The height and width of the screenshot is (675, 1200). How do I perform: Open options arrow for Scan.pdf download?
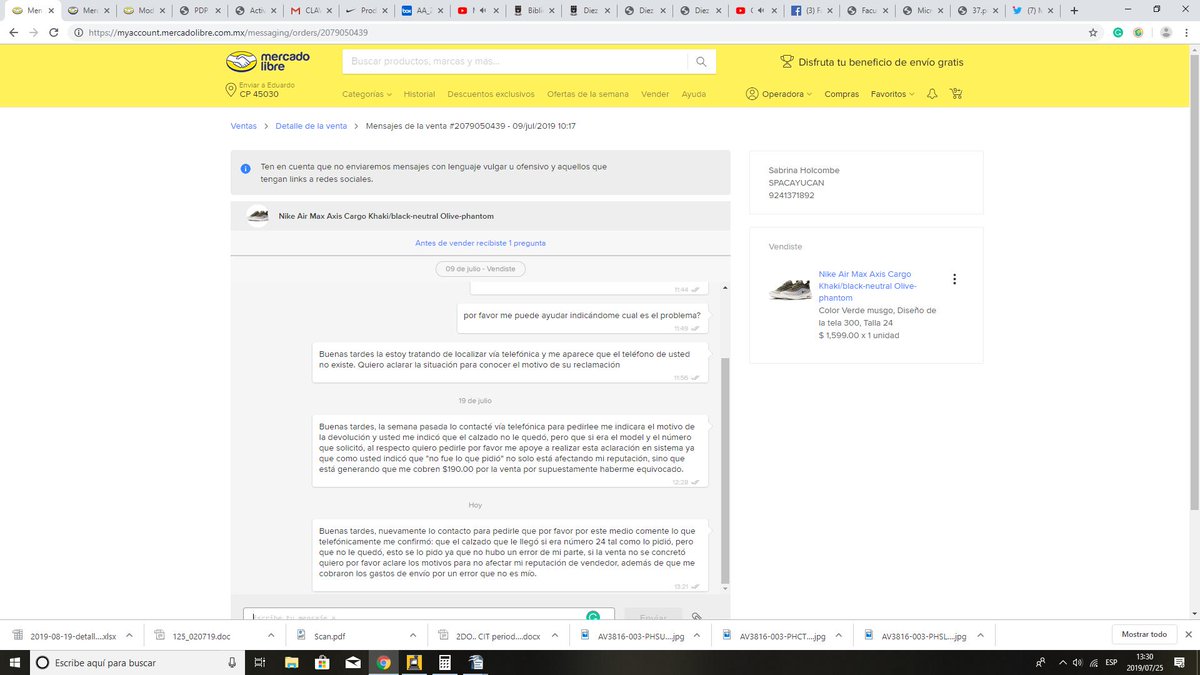point(414,635)
